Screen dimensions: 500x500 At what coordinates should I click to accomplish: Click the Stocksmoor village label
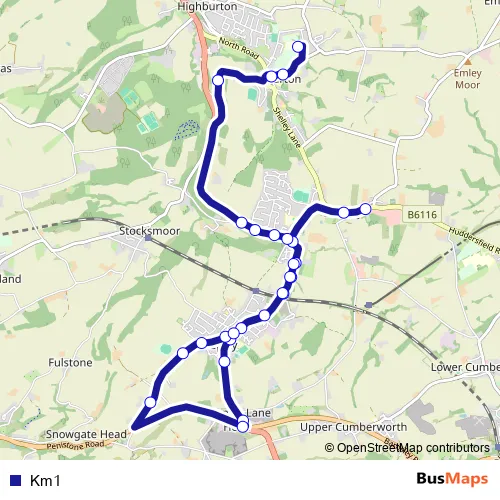pyautogui.click(x=149, y=231)
